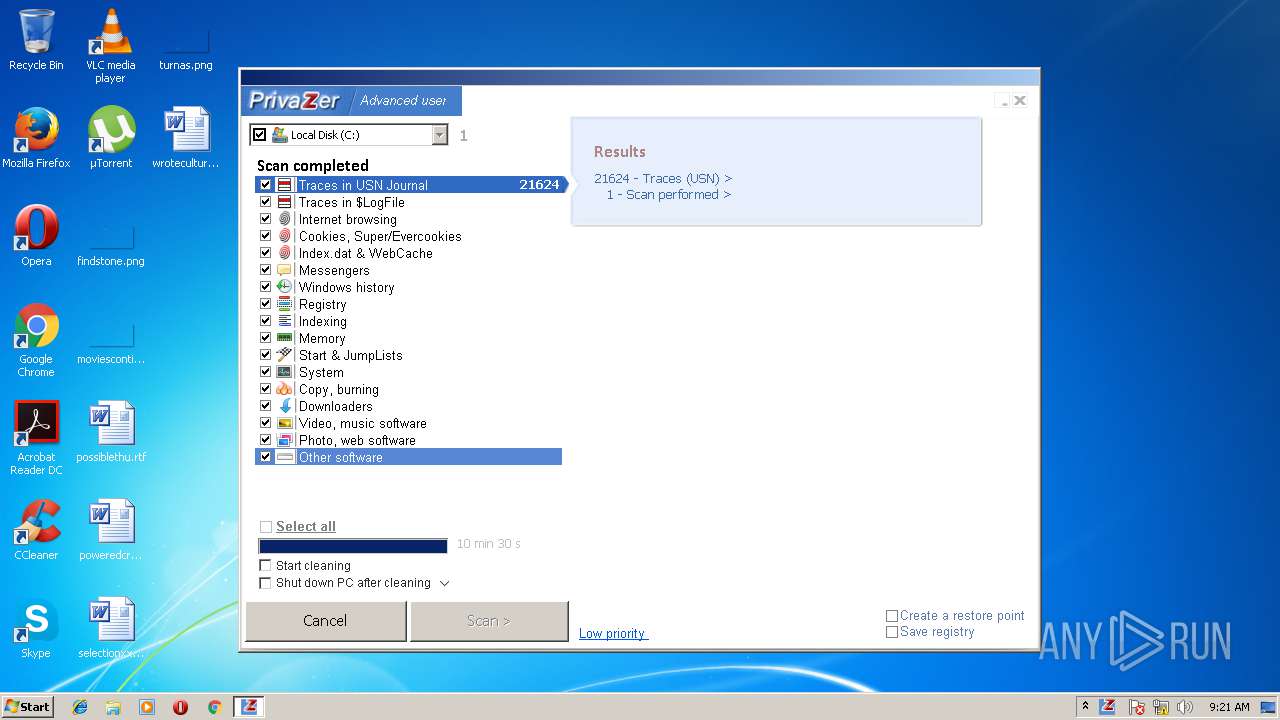Uncheck Traces in USN Journal checkbox
Screen dimensions: 1280x720
[265, 185]
